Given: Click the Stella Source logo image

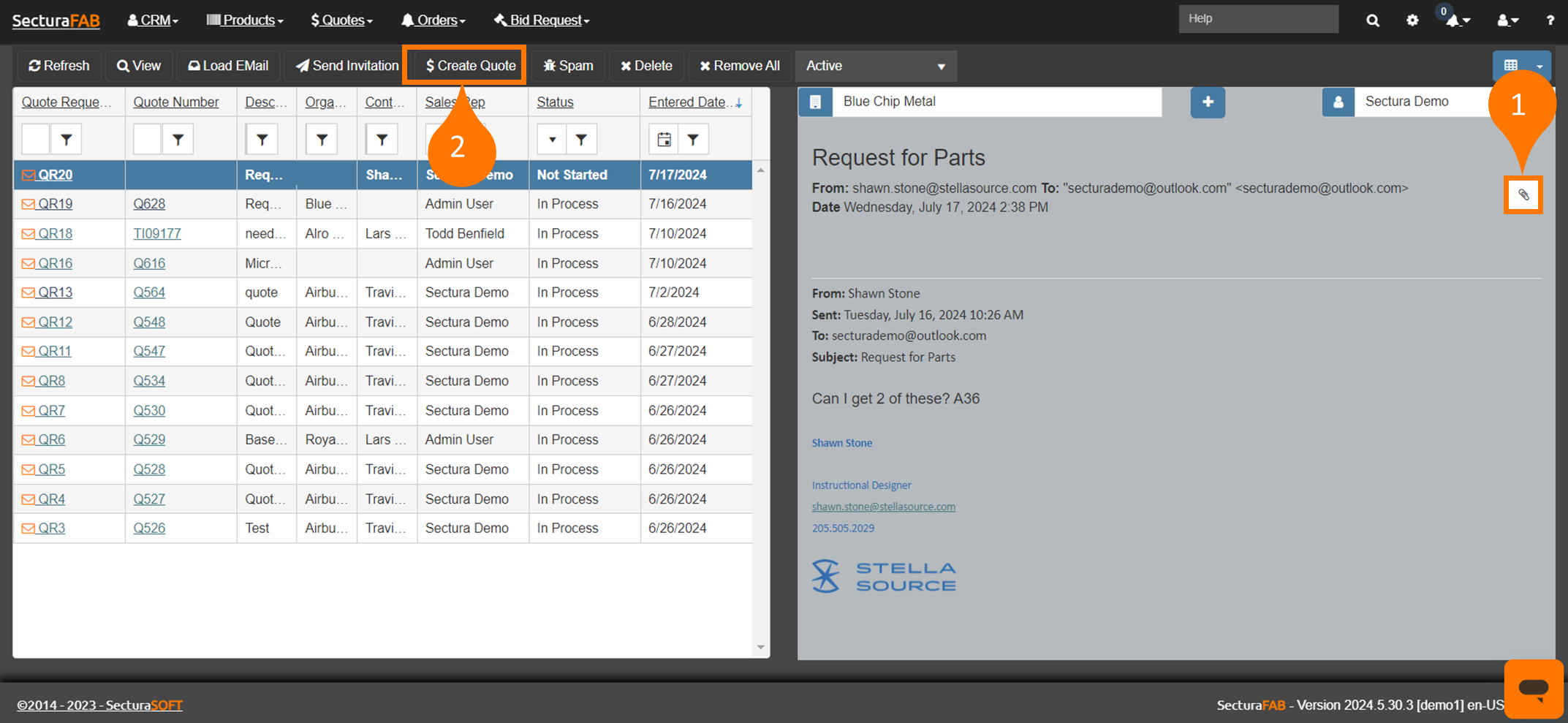Looking at the screenshot, I should [884, 577].
